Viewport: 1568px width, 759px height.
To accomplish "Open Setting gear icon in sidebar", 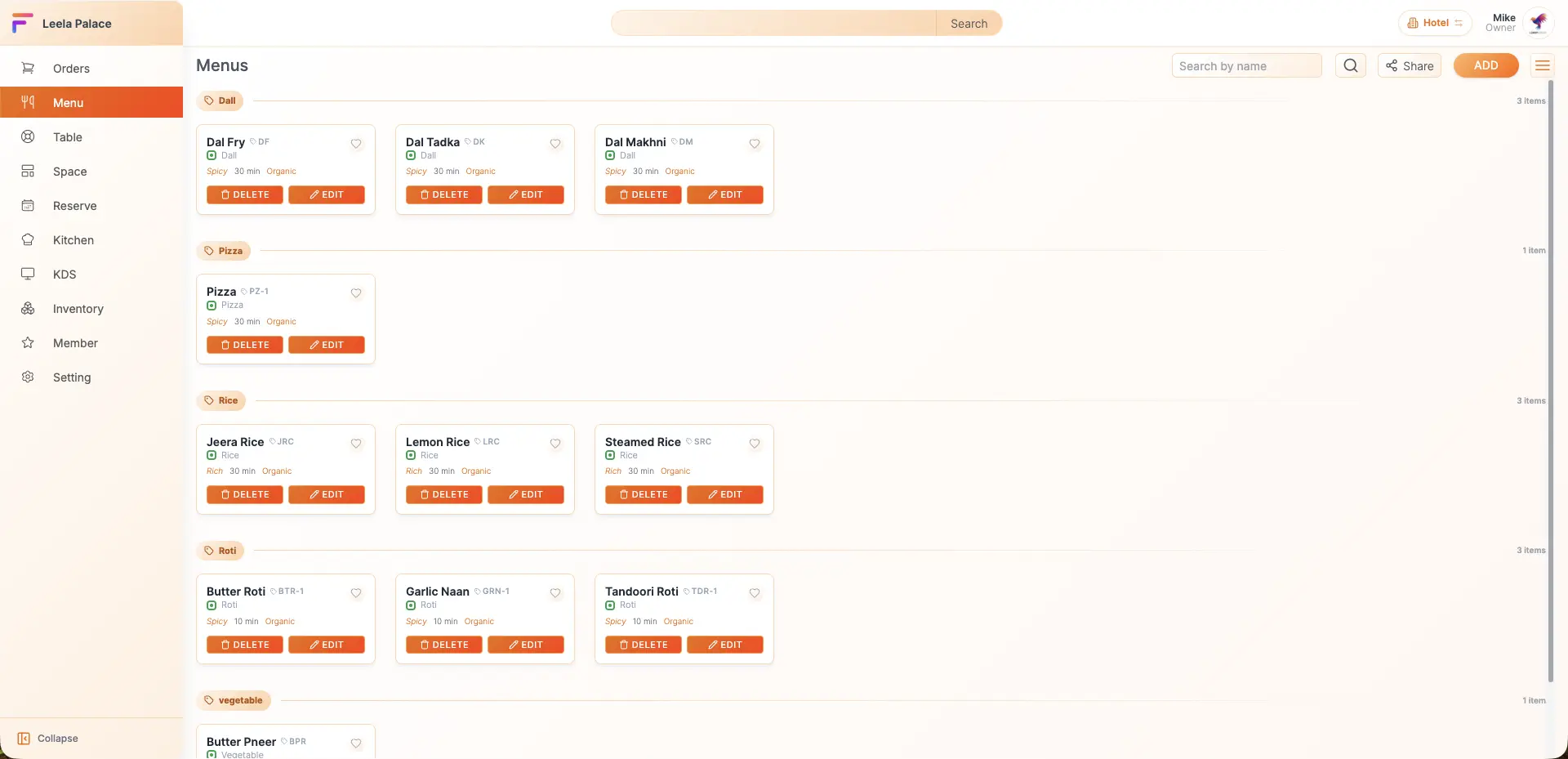I will tap(28, 377).
